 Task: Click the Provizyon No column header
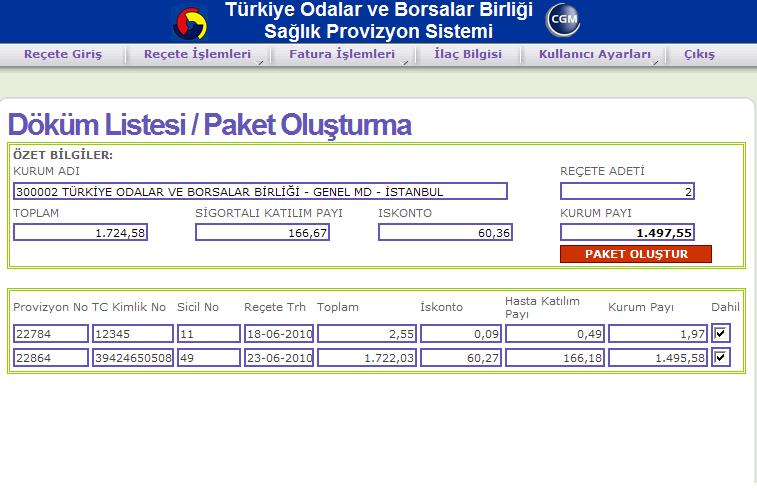pyautogui.click(x=51, y=307)
